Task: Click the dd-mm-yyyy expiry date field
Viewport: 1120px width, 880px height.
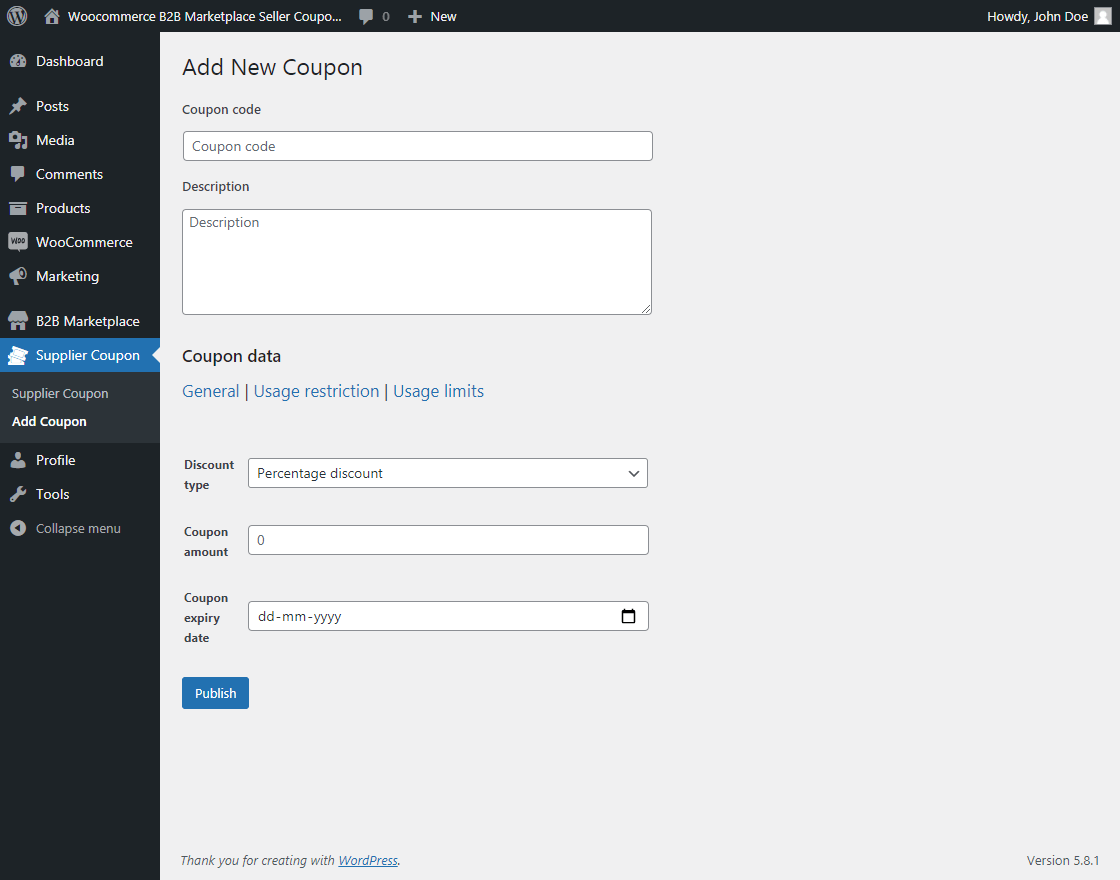Action: [448, 616]
